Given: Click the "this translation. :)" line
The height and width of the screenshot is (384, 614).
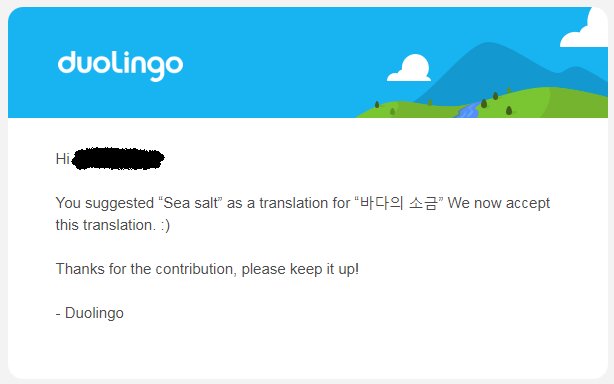Looking at the screenshot, I should tap(112, 225).
